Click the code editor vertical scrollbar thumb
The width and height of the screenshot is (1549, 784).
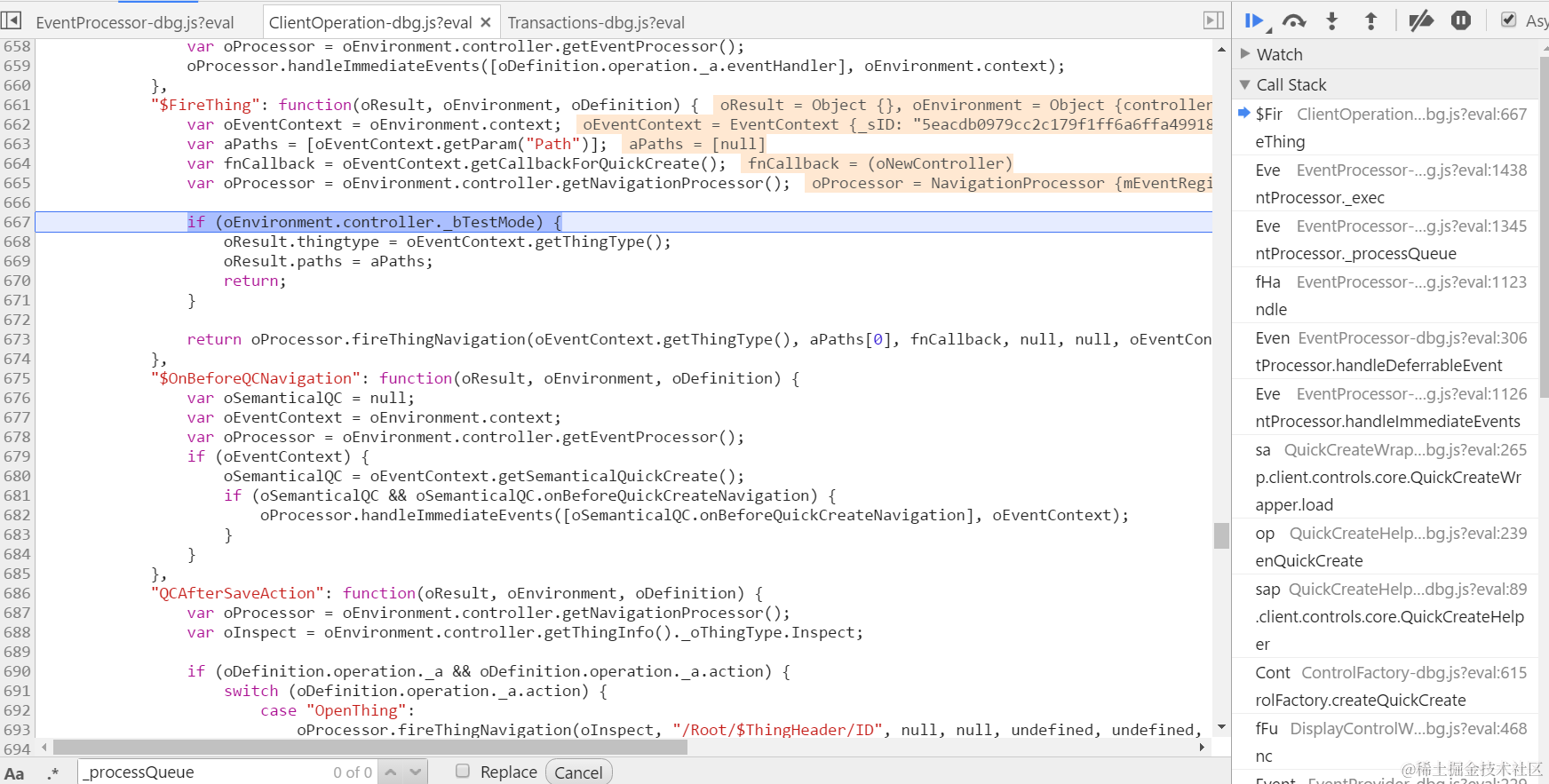tap(1221, 535)
